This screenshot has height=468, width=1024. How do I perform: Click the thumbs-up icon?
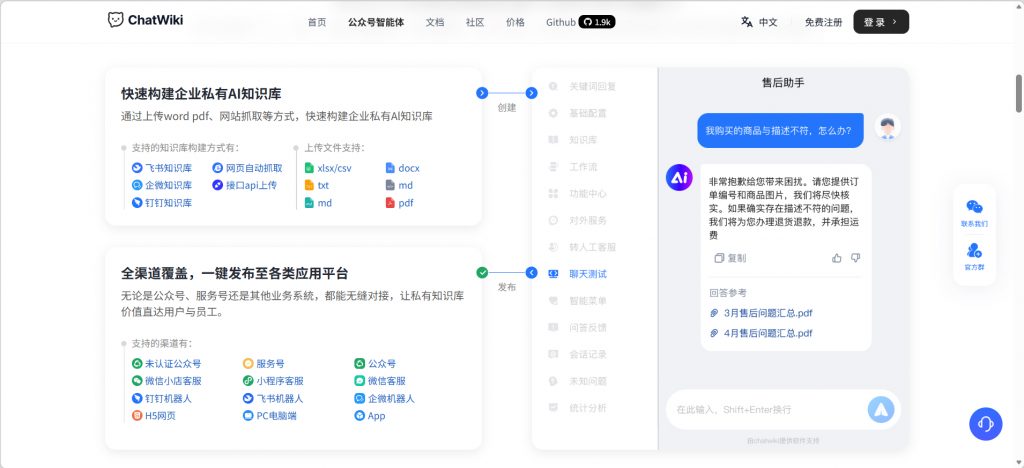837,258
